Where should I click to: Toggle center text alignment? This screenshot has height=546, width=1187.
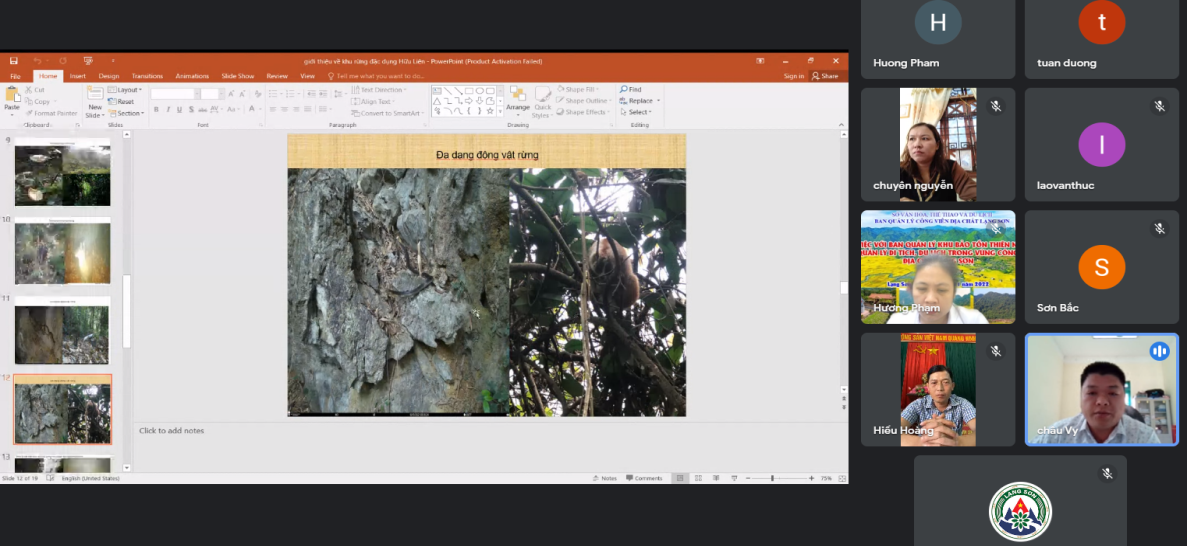[285, 109]
